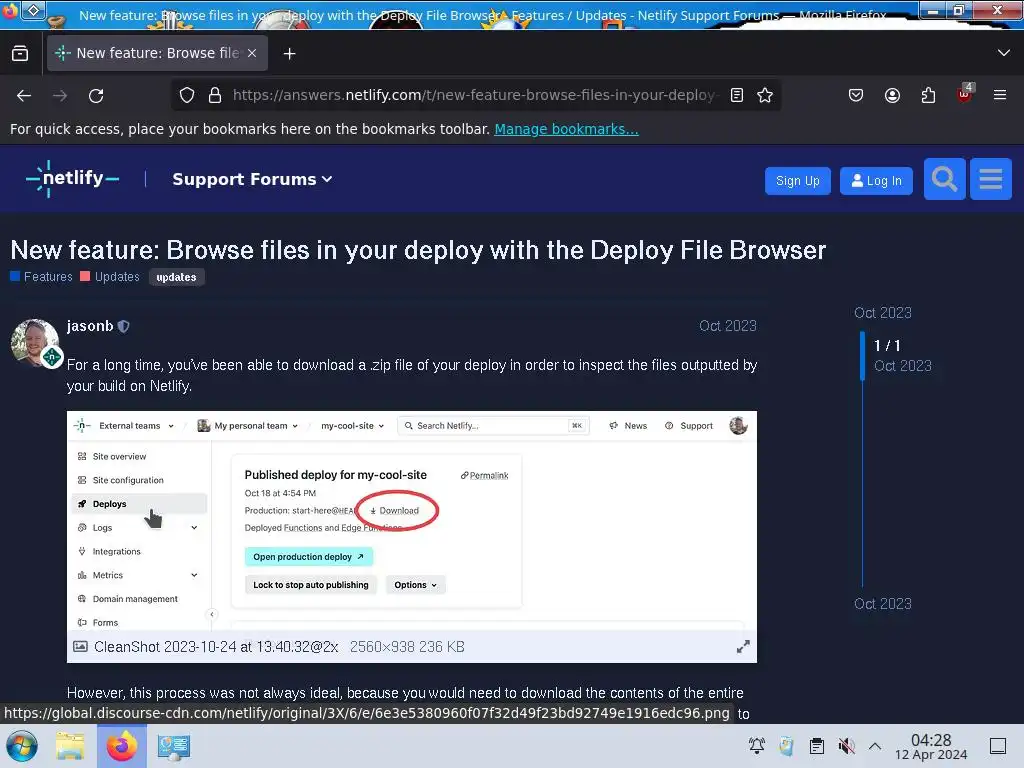Viewport: 1024px width, 768px height.
Task: Bookmark this page with star icon
Action: pyautogui.click(x=765, y=95)
